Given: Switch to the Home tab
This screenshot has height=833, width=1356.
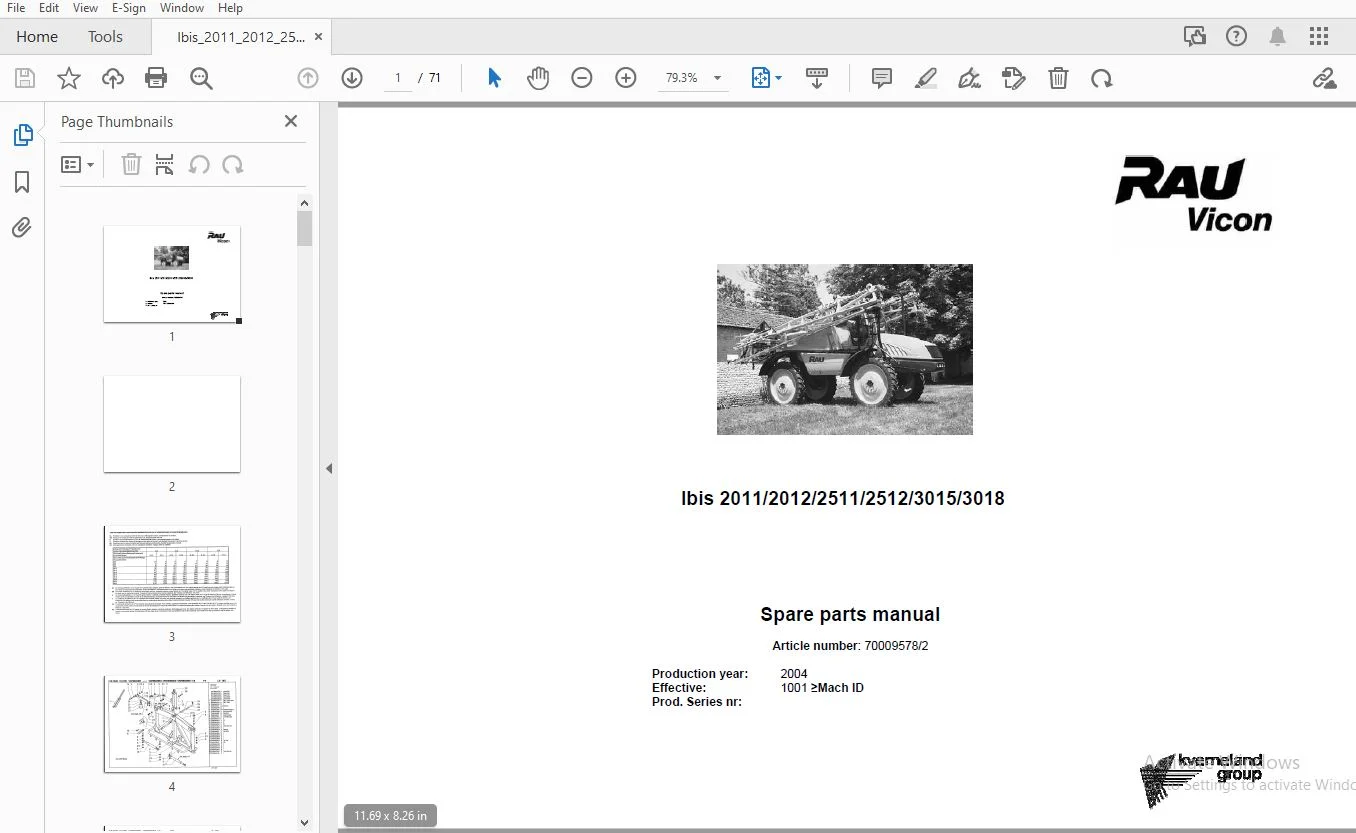Looking at the screenshot, I should pos(37,37).
